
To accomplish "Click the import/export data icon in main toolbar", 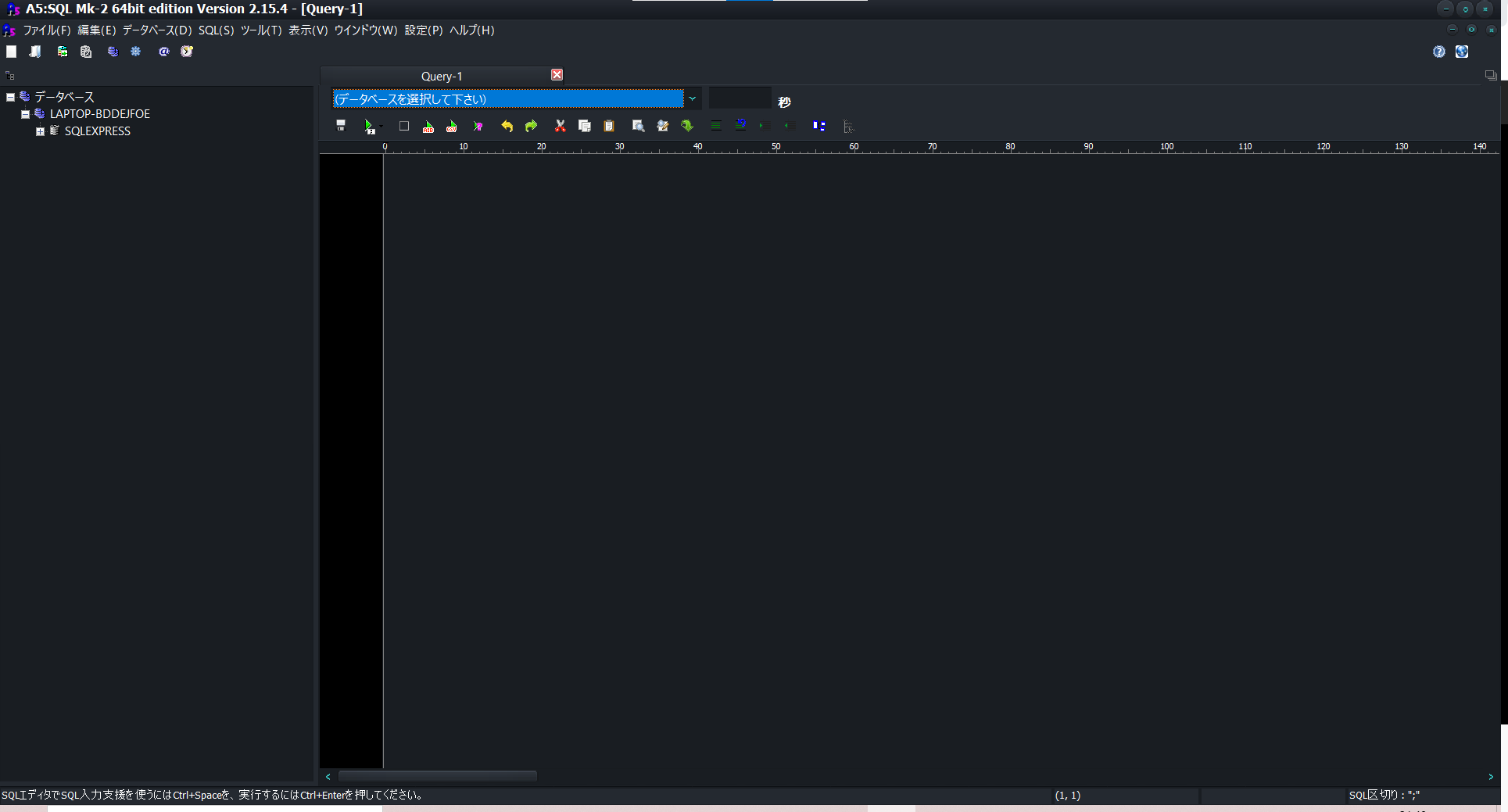I will point(63,52).
